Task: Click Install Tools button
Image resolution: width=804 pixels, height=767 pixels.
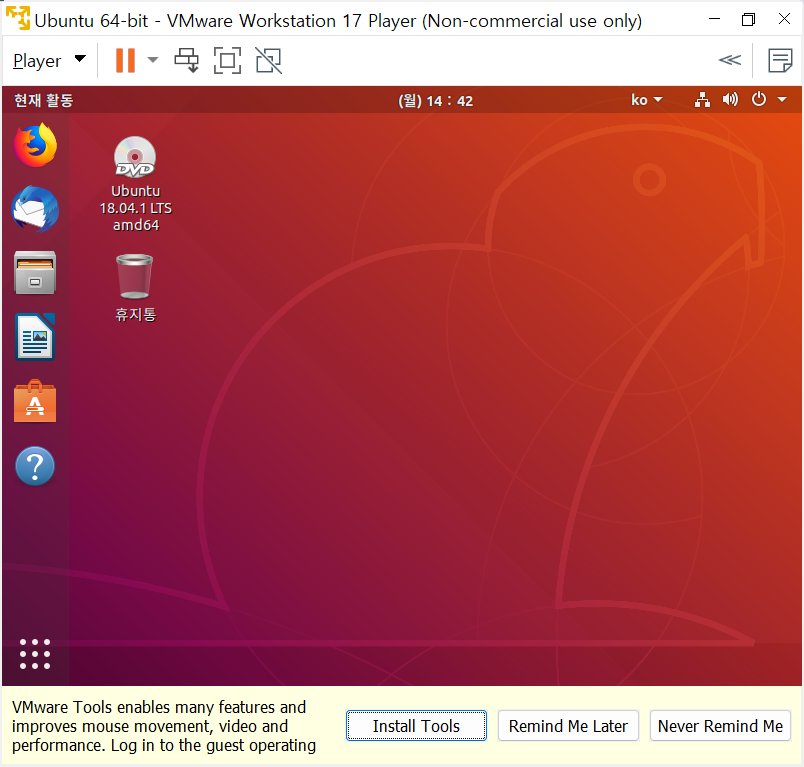Action: click(416, 725)
